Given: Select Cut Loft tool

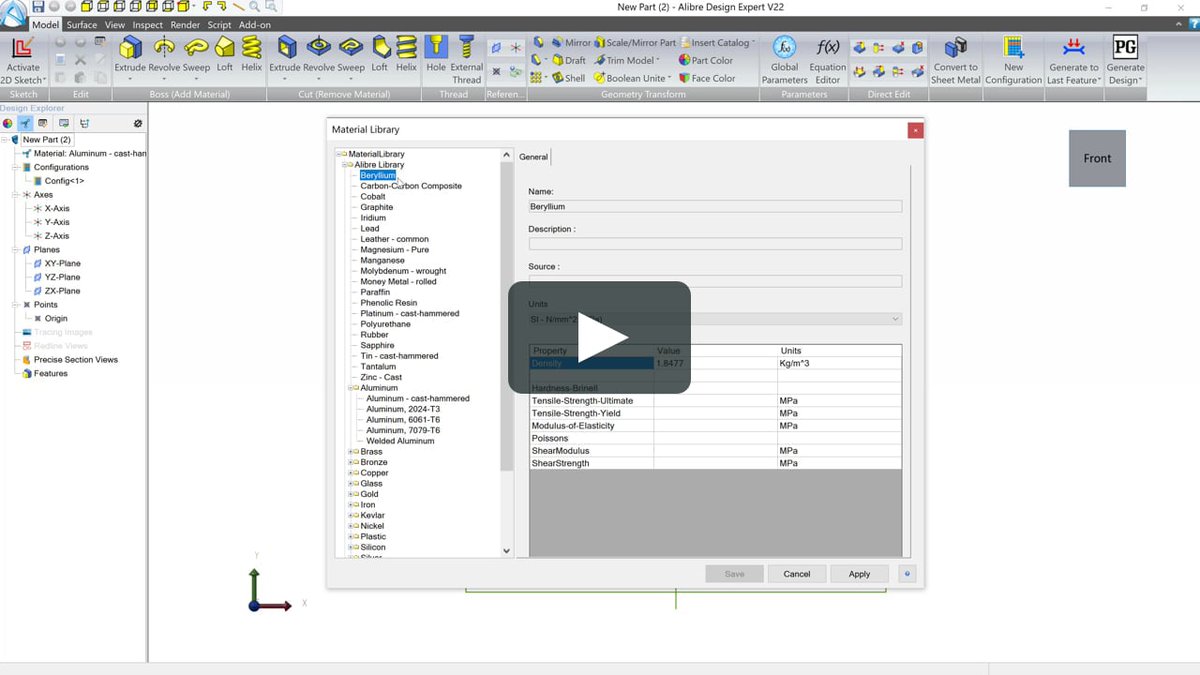Looking at the screenshot, I should [379, 55].
